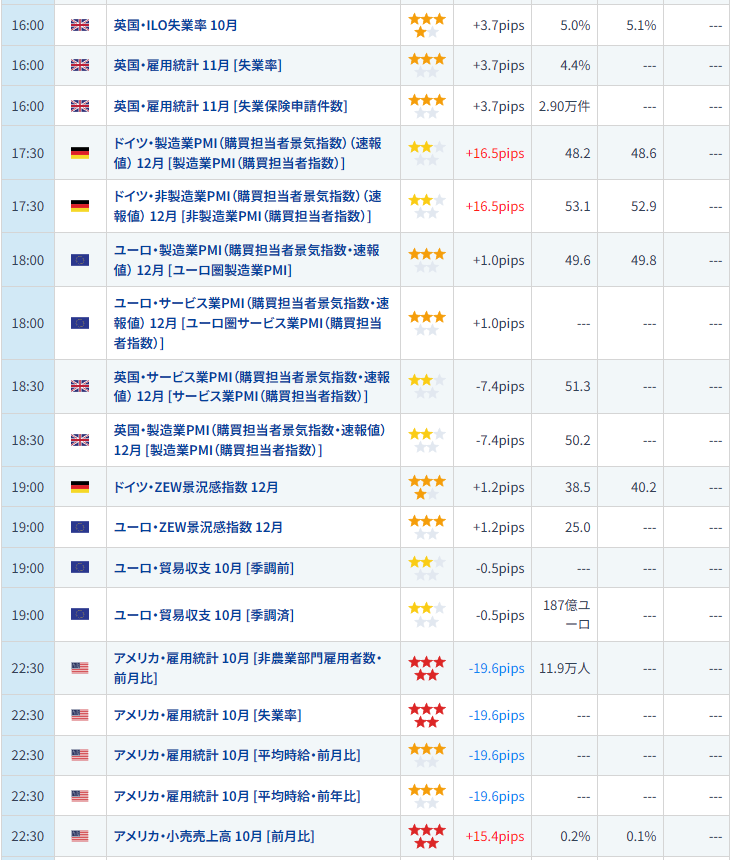The height and width of the screenshot is (860, 732).
Task: Open アメリカ・雇用統計 [平均時給・前年比] link
Action: pos(237,796)
